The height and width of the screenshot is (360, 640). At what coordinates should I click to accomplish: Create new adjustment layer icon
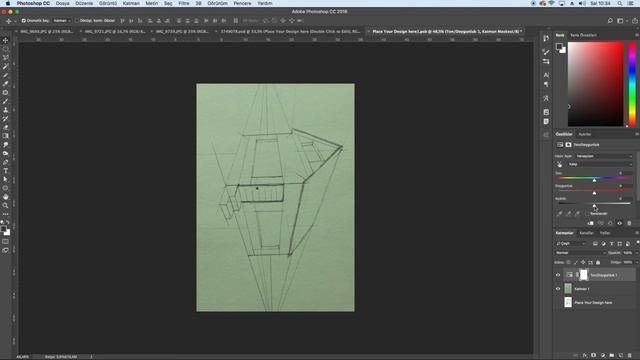[603, 356]
